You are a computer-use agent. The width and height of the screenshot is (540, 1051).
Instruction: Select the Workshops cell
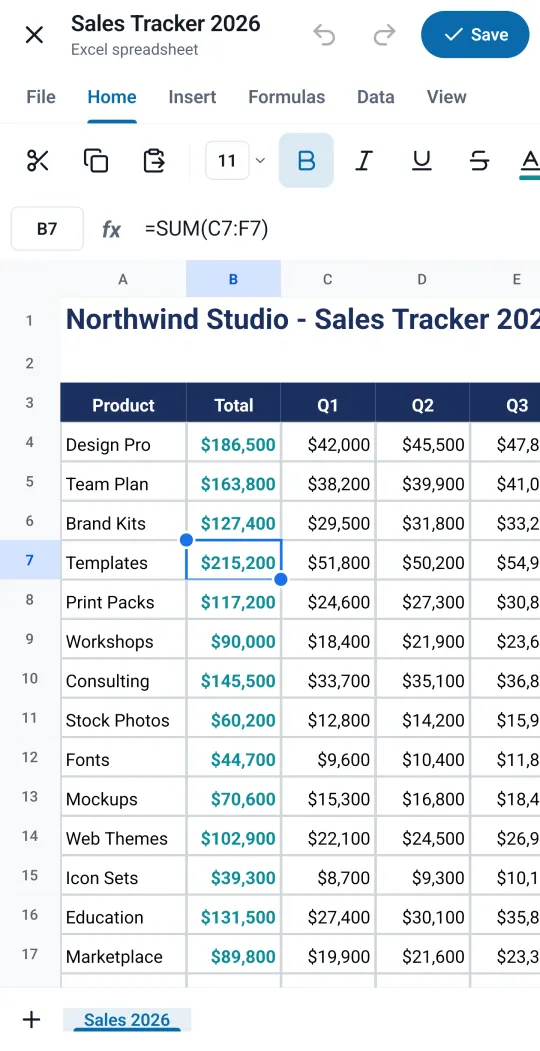tap(123, 641)
